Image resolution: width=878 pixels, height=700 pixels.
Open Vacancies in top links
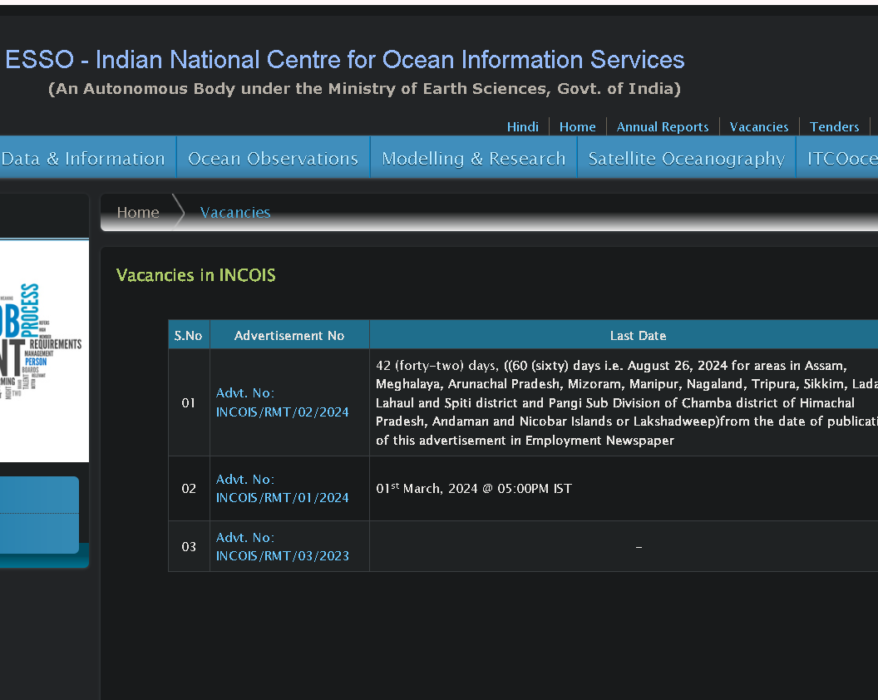(x=759, y=127)
